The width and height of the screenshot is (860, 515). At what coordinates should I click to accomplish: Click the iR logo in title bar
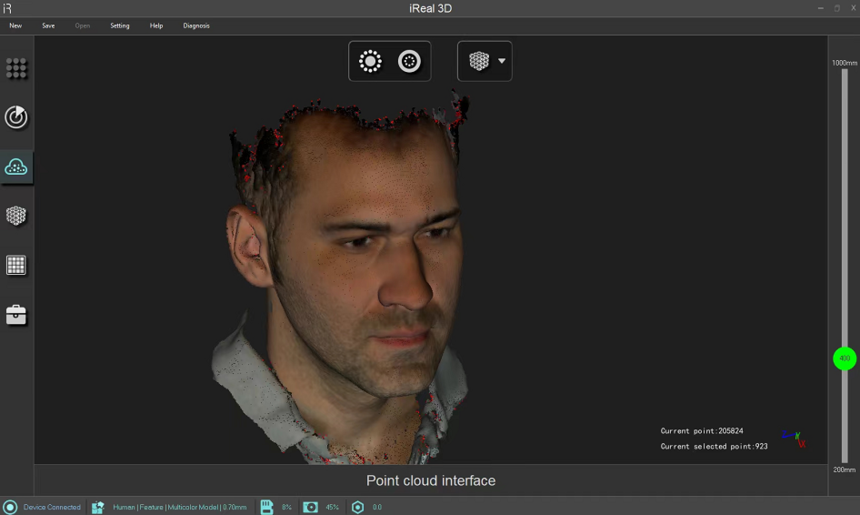[7, 8]
